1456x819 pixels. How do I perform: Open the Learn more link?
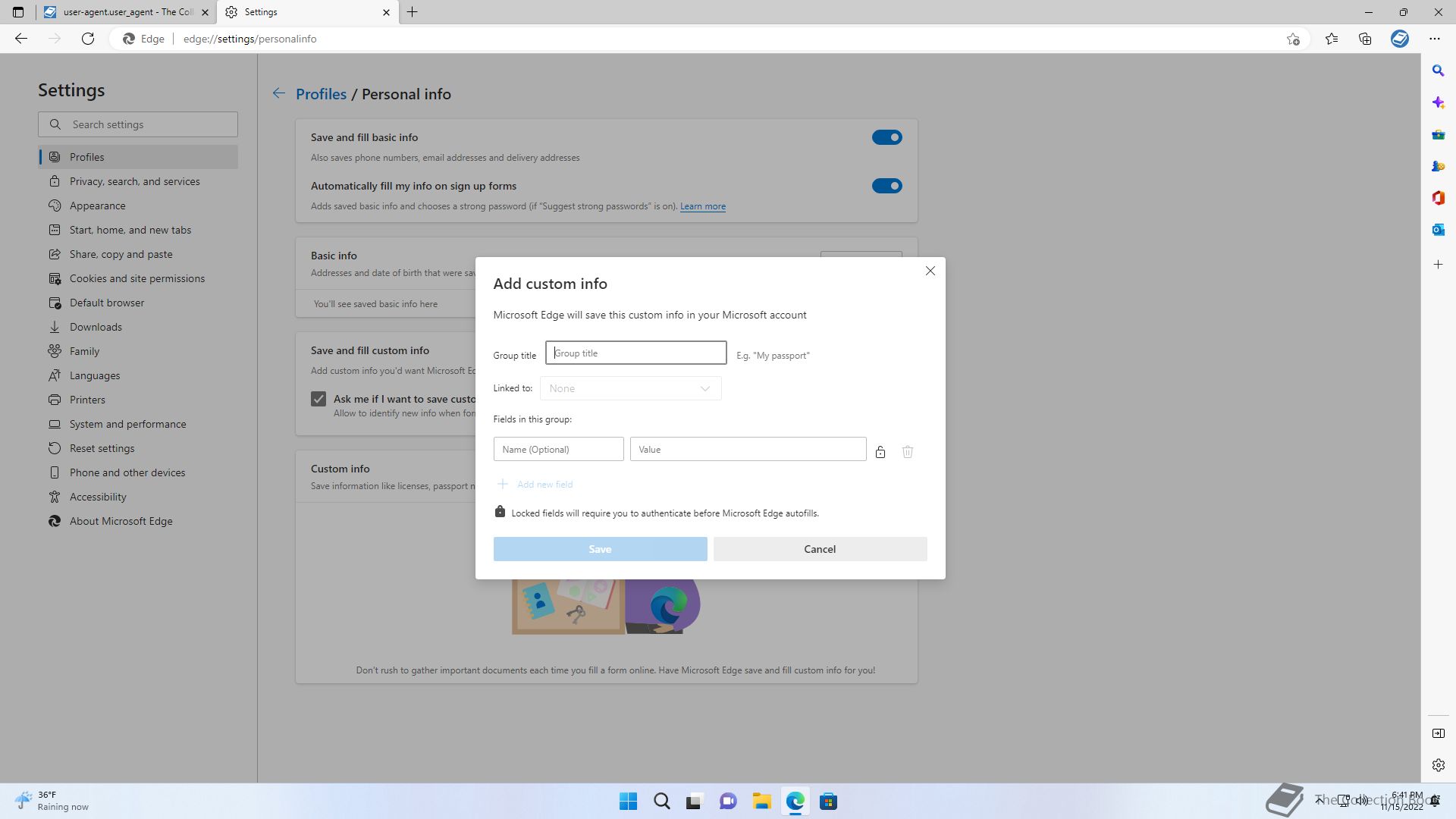(703, 206)
